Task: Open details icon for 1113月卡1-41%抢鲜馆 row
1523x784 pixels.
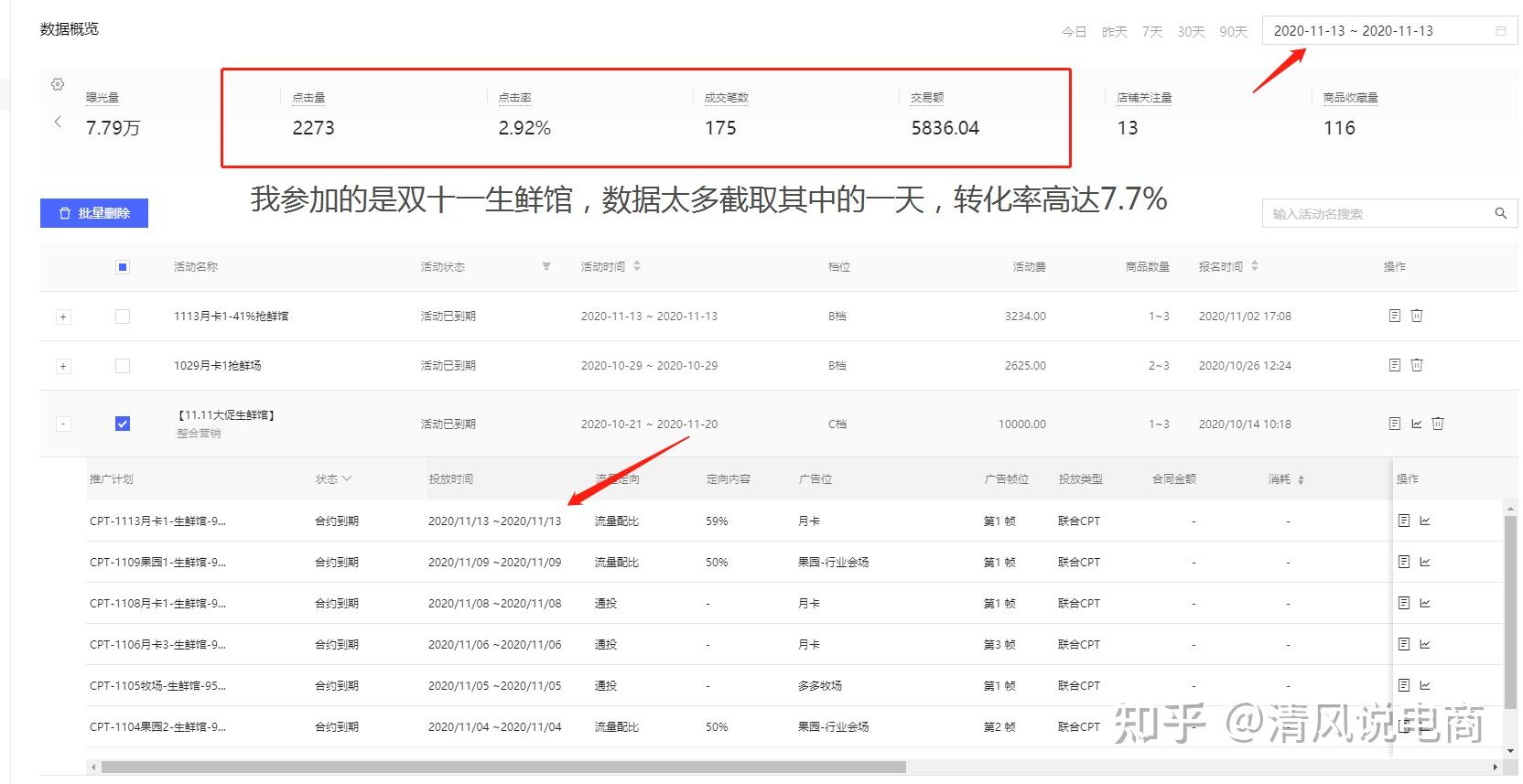Action: (1395, 316)
